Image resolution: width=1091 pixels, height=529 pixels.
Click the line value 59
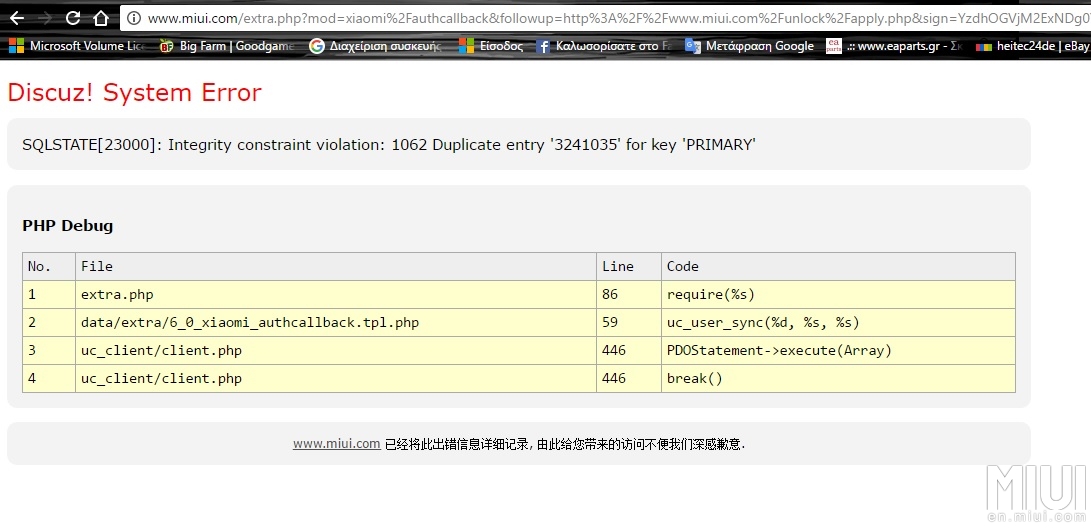point(628,322)
